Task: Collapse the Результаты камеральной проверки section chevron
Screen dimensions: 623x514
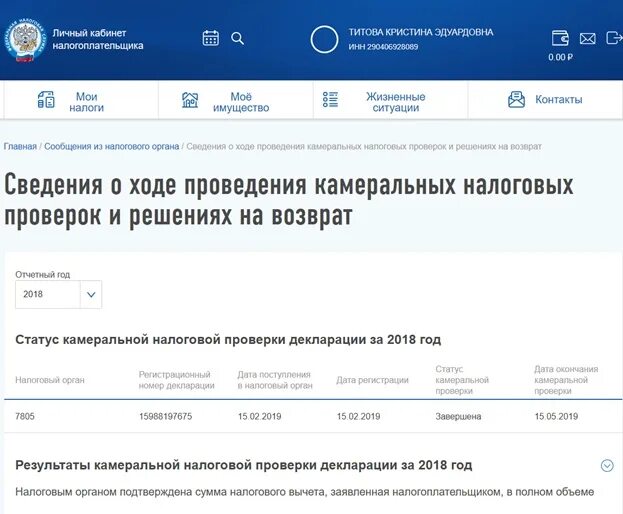Action: coord(607,465)
